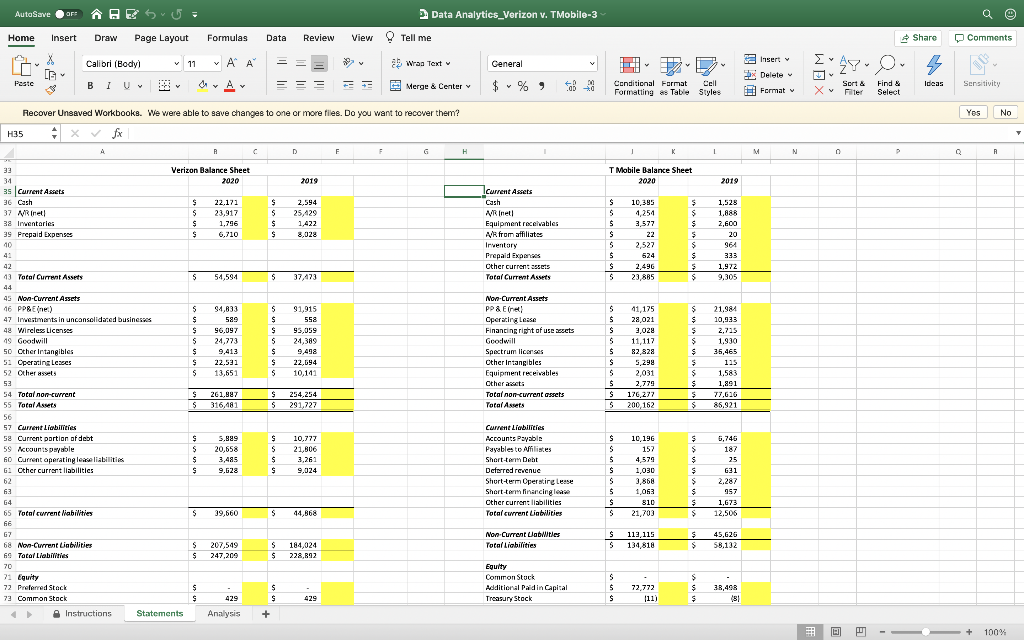This screenshot has height=640, width=1024.
Task: Open Format as Table gallery
Action: tap(674, 76)
